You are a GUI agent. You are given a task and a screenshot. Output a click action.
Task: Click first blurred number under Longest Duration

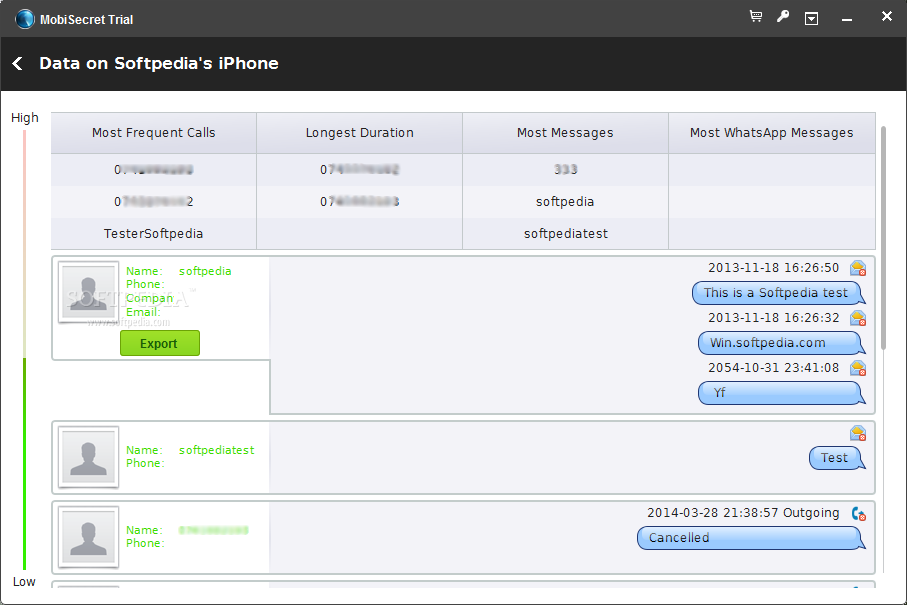[359, 169]
